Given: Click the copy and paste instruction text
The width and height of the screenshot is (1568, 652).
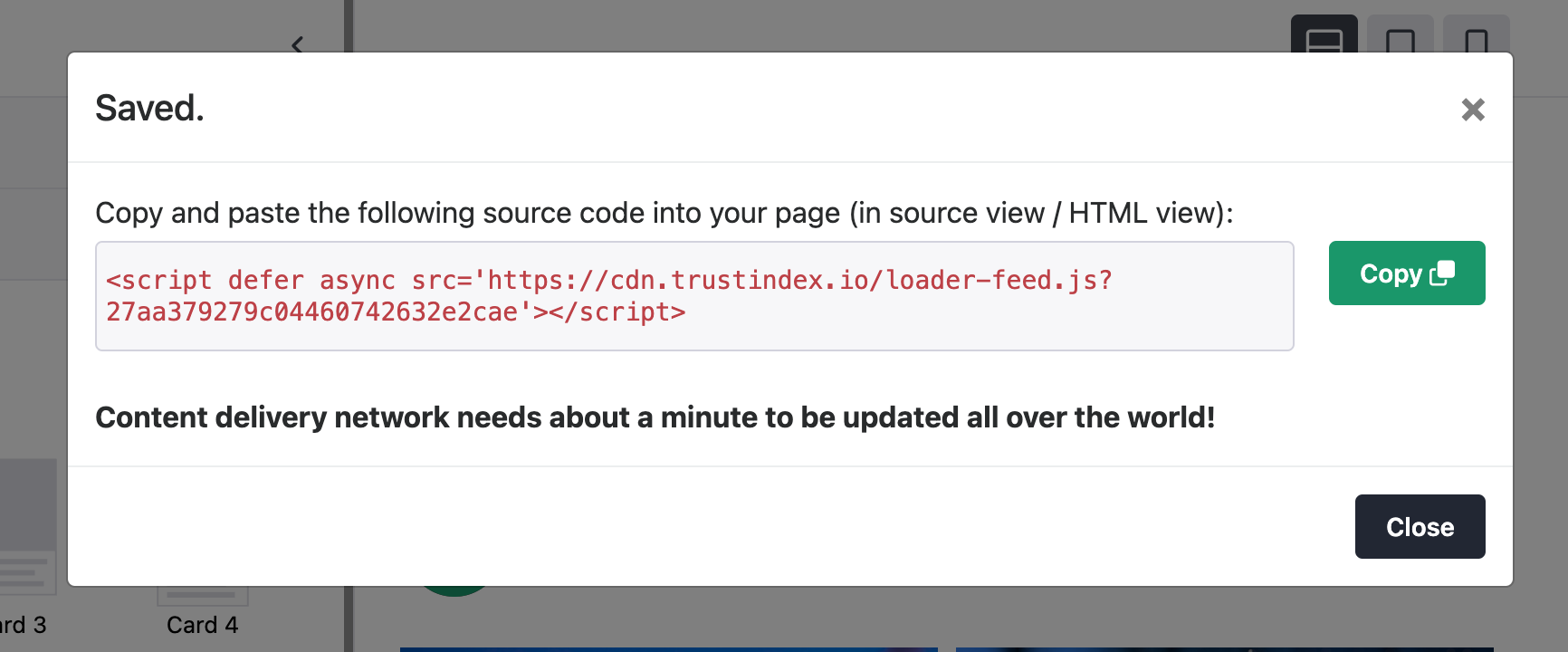Looking at the screenshot, I should point(664,213).
